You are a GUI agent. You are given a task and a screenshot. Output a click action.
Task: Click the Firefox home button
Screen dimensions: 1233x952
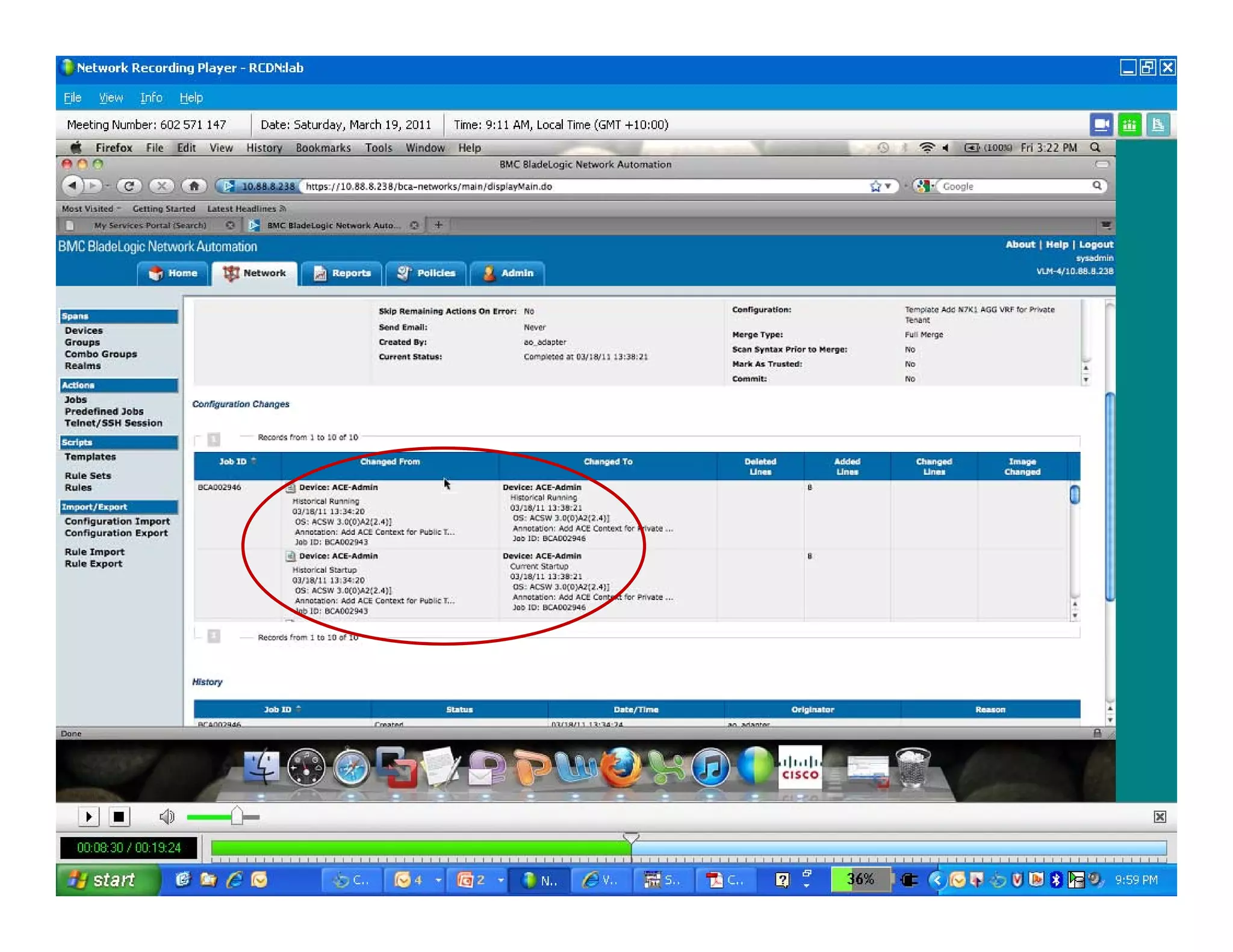[194, 187]
